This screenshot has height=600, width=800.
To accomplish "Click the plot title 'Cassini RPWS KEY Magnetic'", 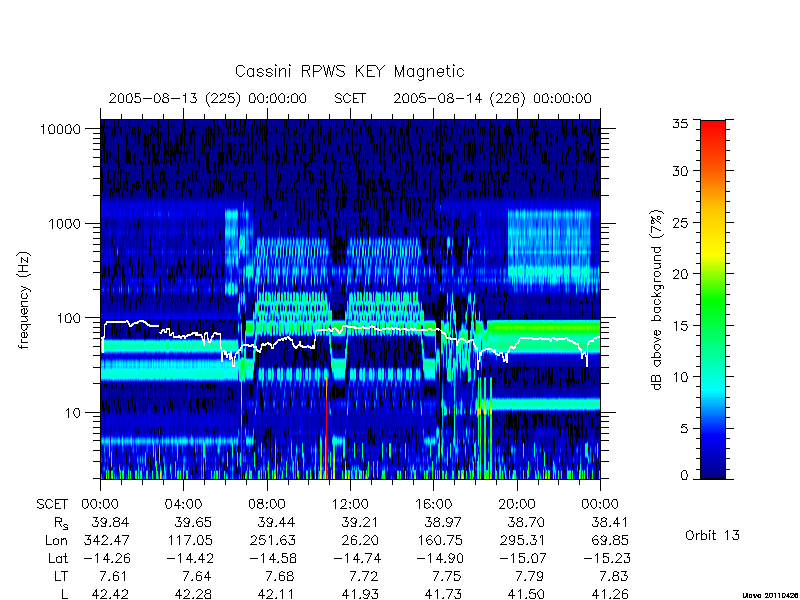I will click(x=349, y=71).
